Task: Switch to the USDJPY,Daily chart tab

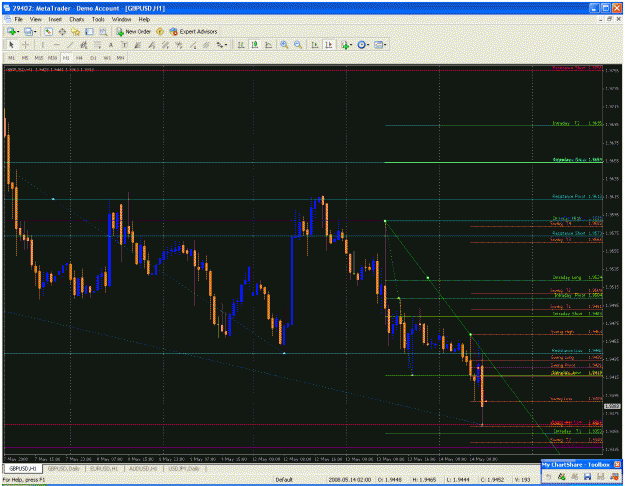Action: pyautogui.click(x=184, y=468)
